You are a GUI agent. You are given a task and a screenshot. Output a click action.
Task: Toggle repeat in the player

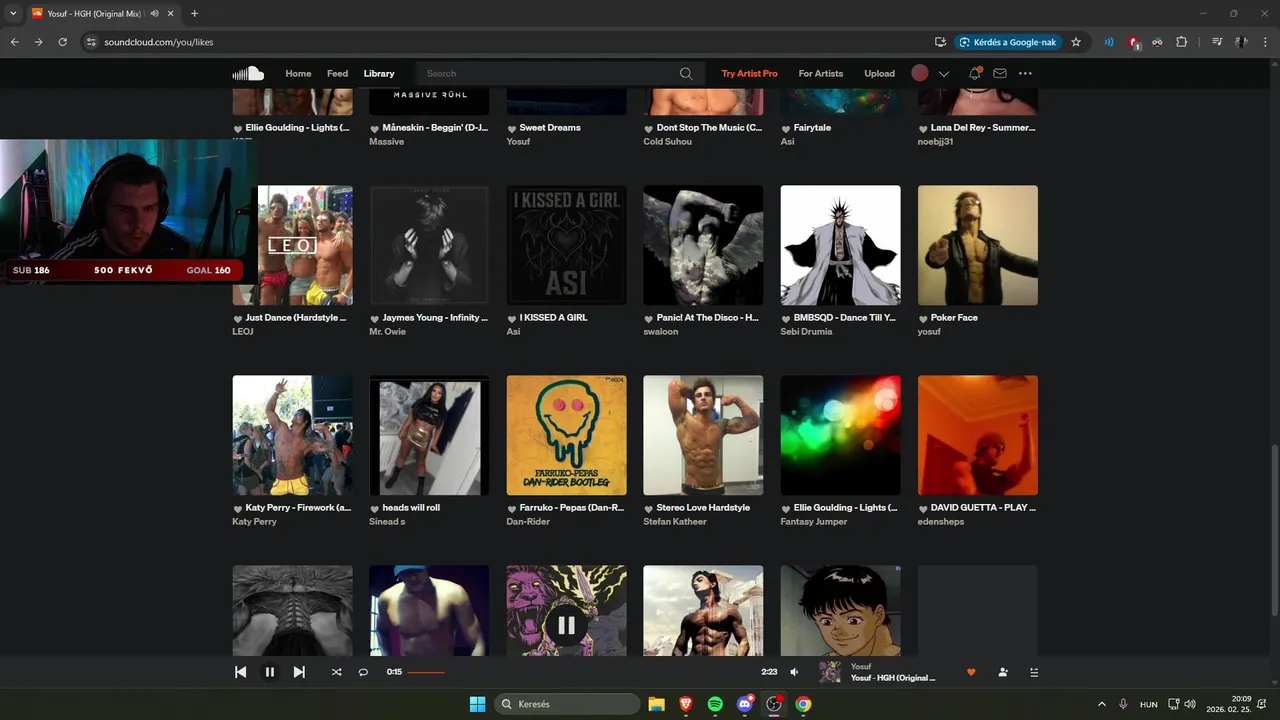pos(363,672)
